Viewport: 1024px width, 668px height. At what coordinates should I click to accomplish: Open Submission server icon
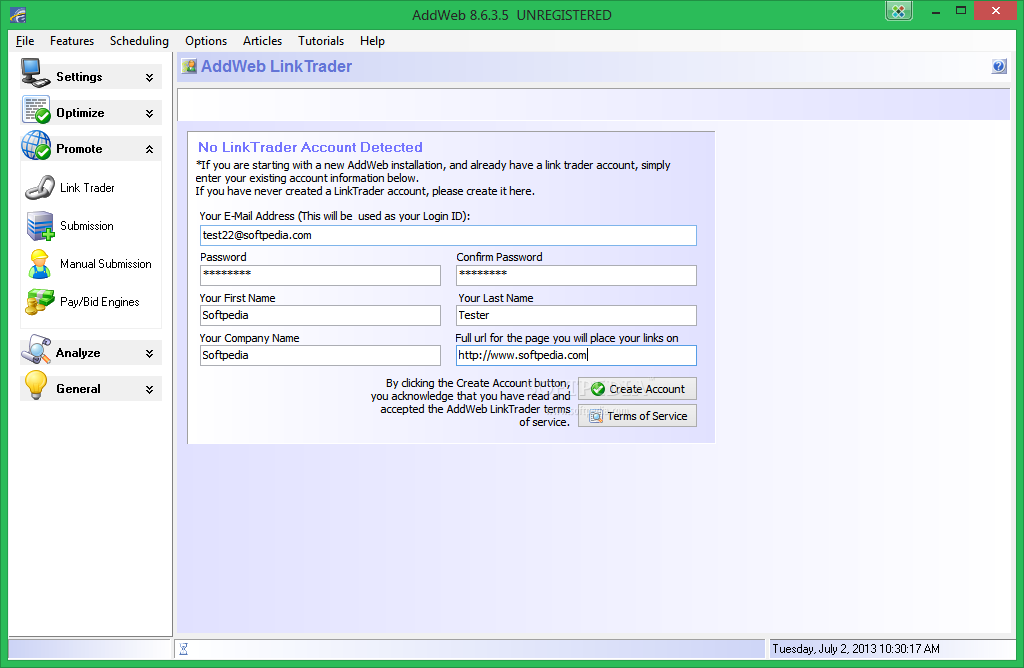tap(40, 226)
